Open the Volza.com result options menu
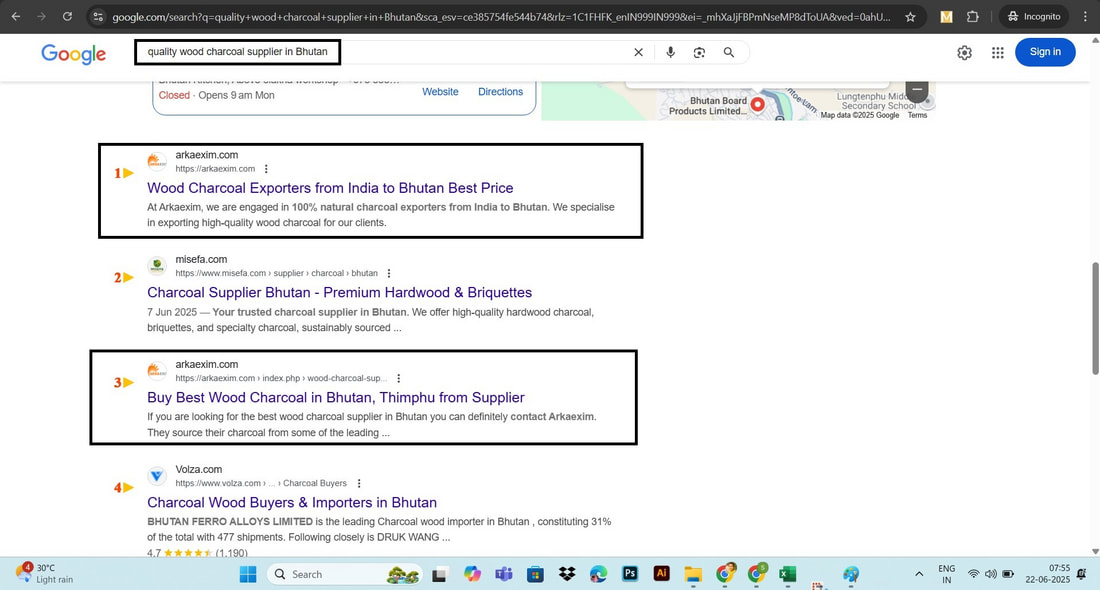 click(359, 482)
